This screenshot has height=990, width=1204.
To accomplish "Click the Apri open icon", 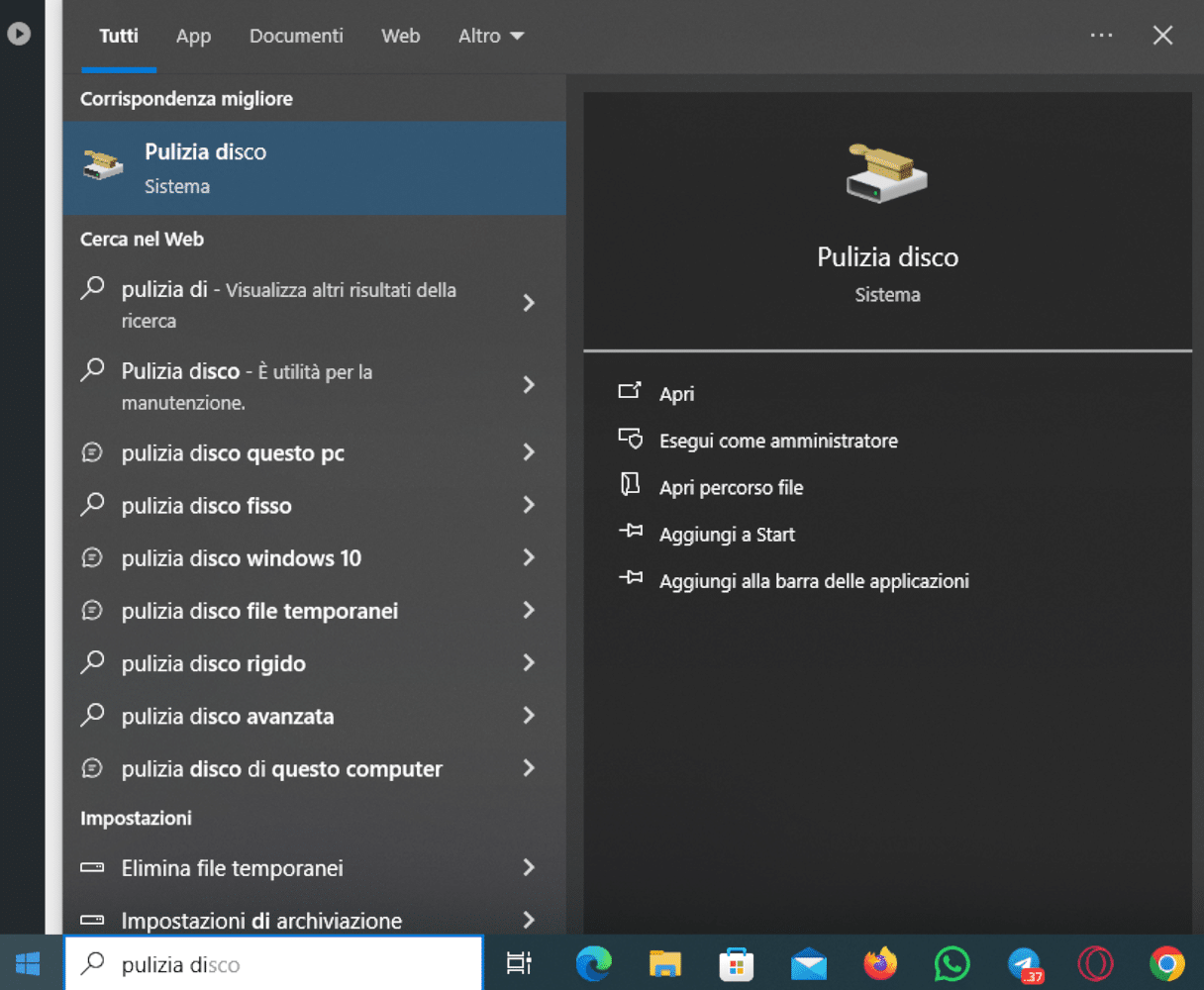I will point(630,391).
